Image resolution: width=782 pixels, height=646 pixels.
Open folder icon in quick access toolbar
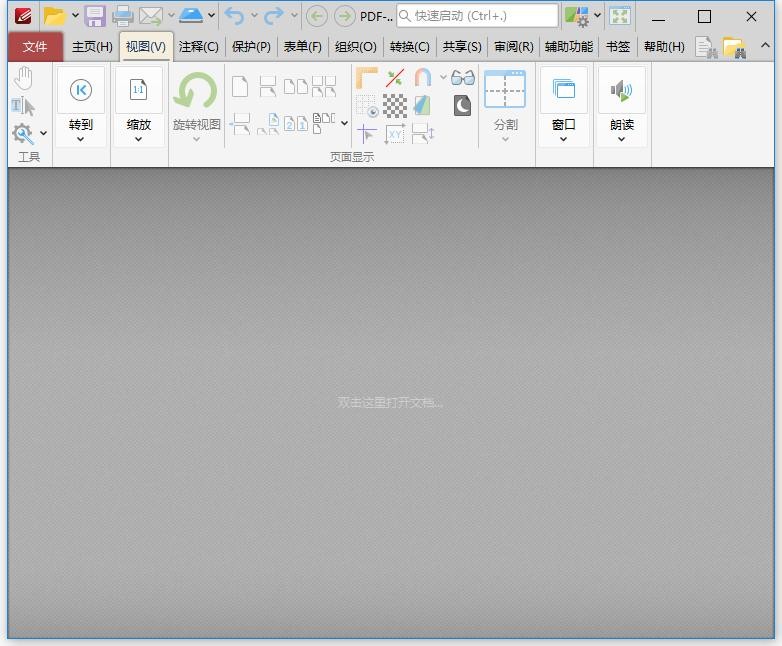[54, 16]
